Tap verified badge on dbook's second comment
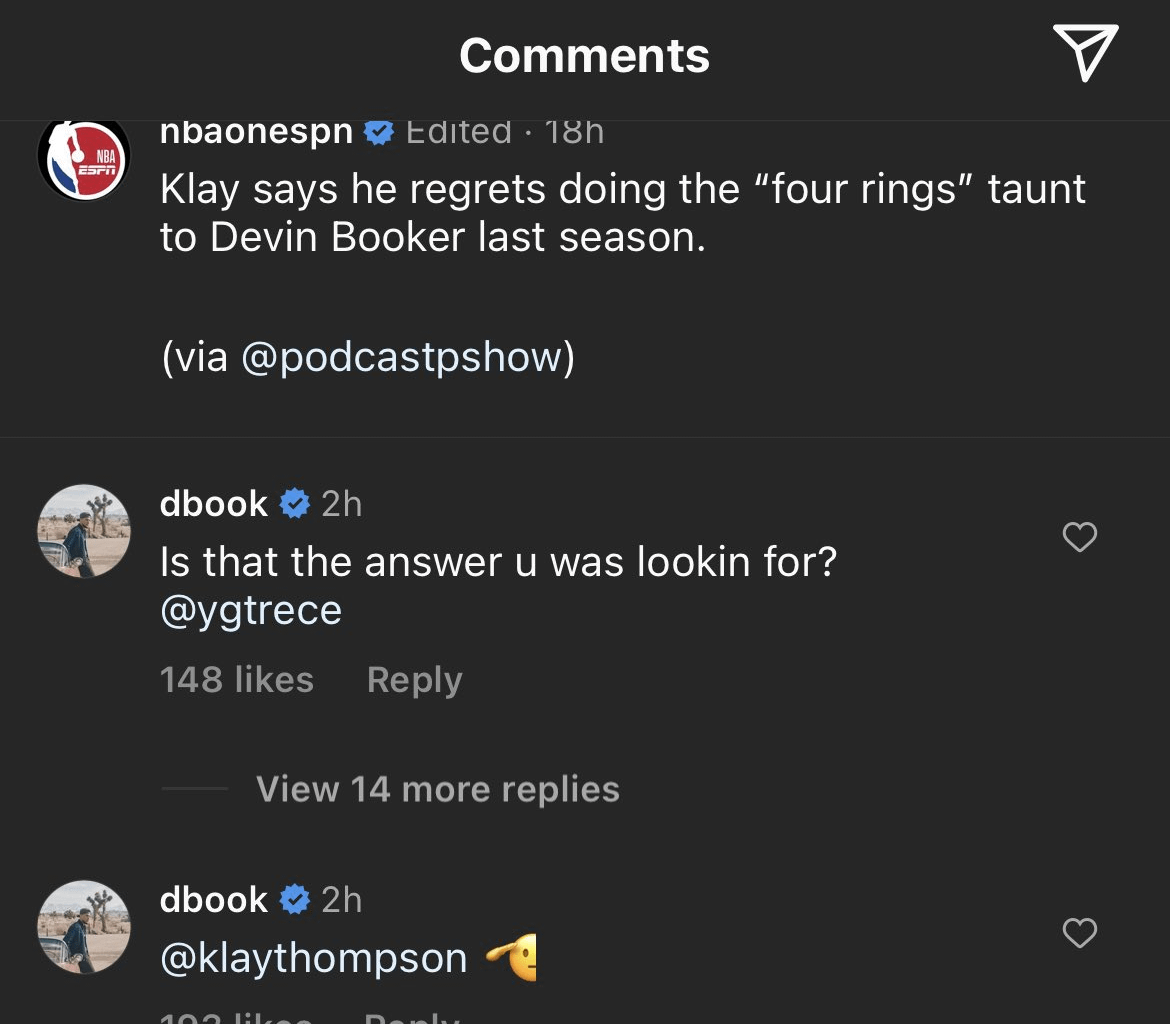This screenshot has height=1024, width=1170. [x=294, y=900]
